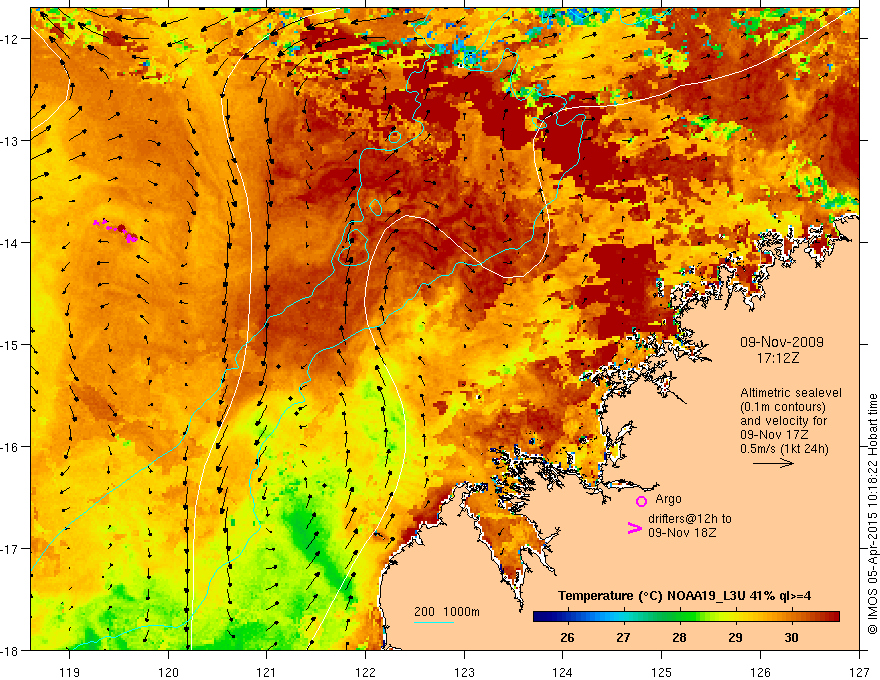The height and width of the screenshot is (680, 880).
Task: Click longitude axis label 124
Action: 563,672
